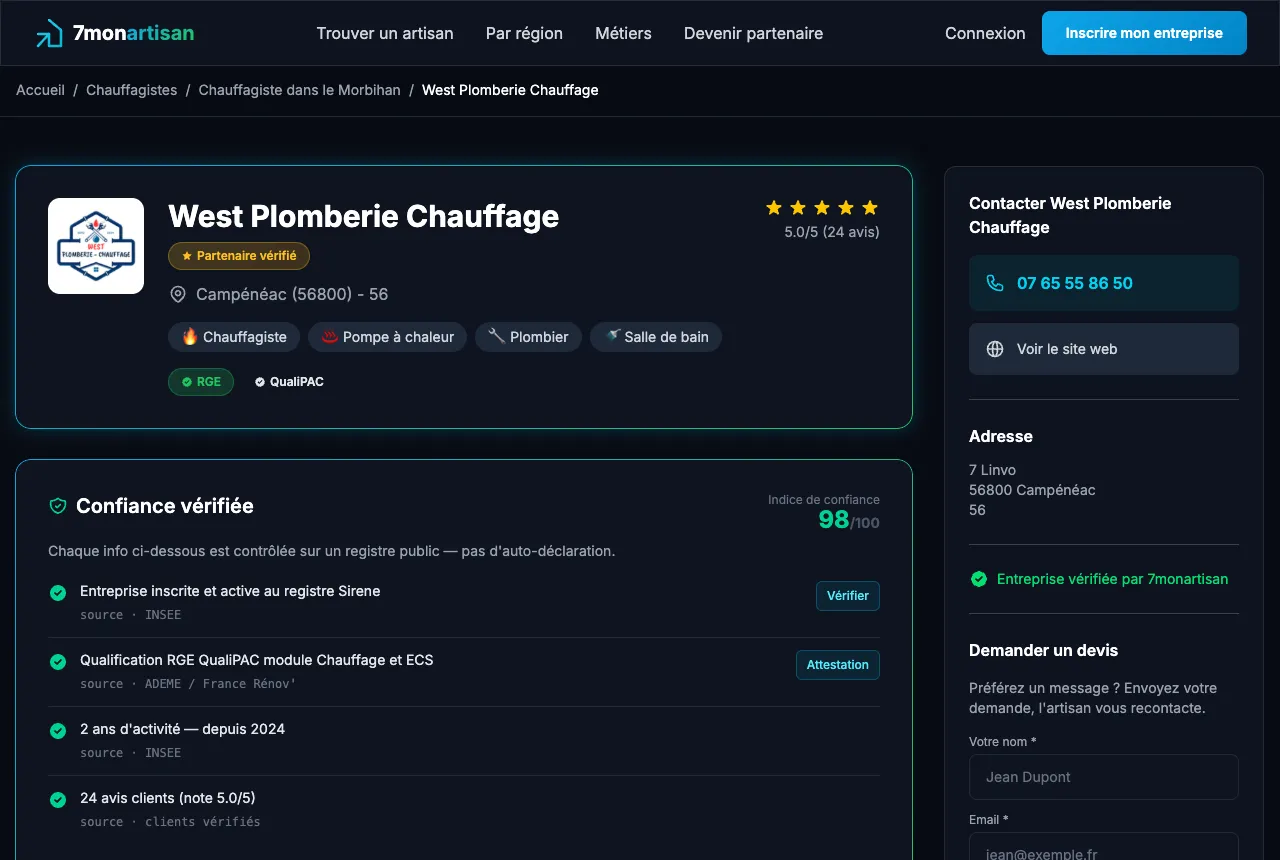
Task: Go to the Métiers navigation item
Action: pyautogui.click(x=623, y=33)
